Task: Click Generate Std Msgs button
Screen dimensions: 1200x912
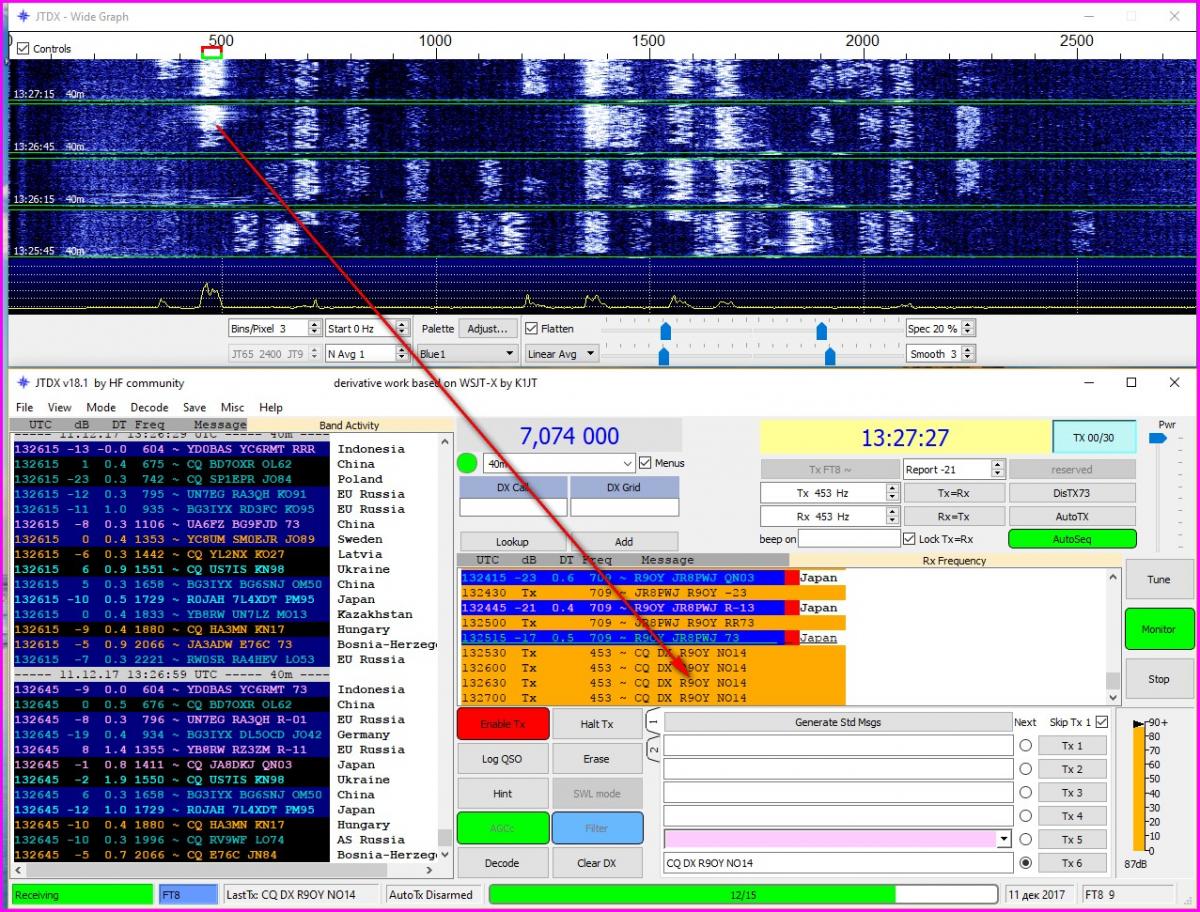Action: [838, 722]
